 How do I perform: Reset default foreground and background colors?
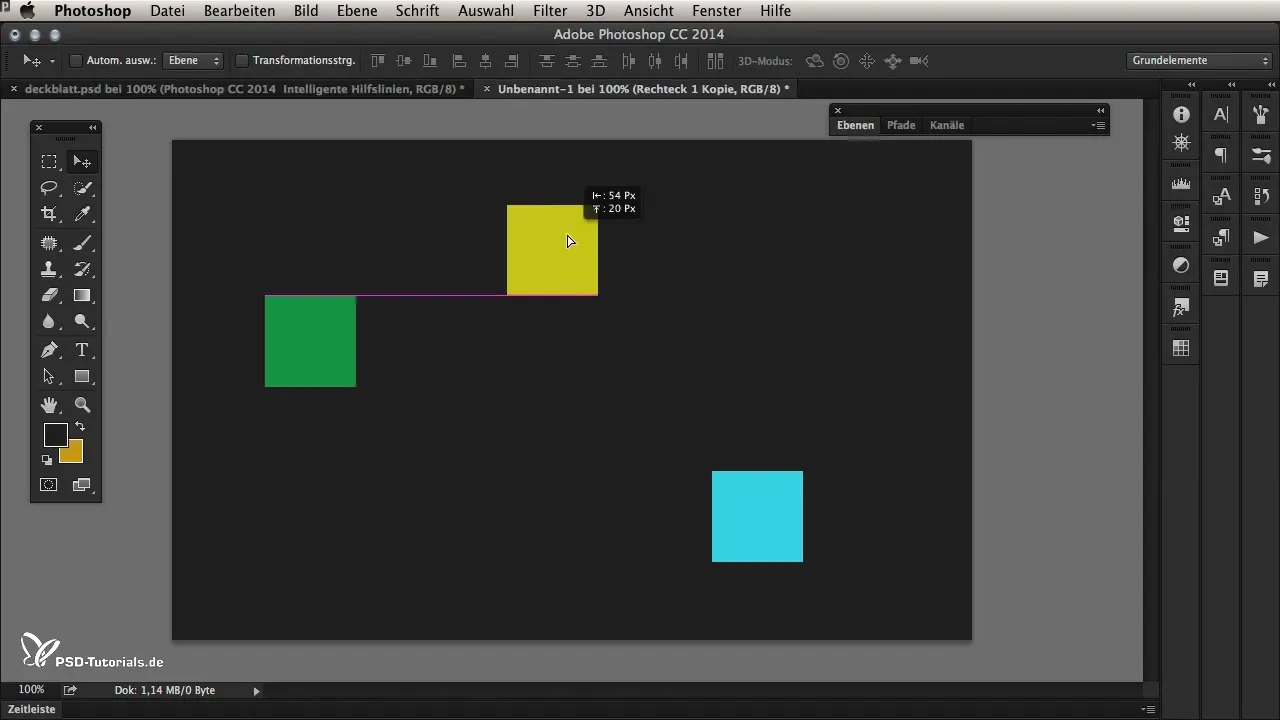[x=46, y=460]
